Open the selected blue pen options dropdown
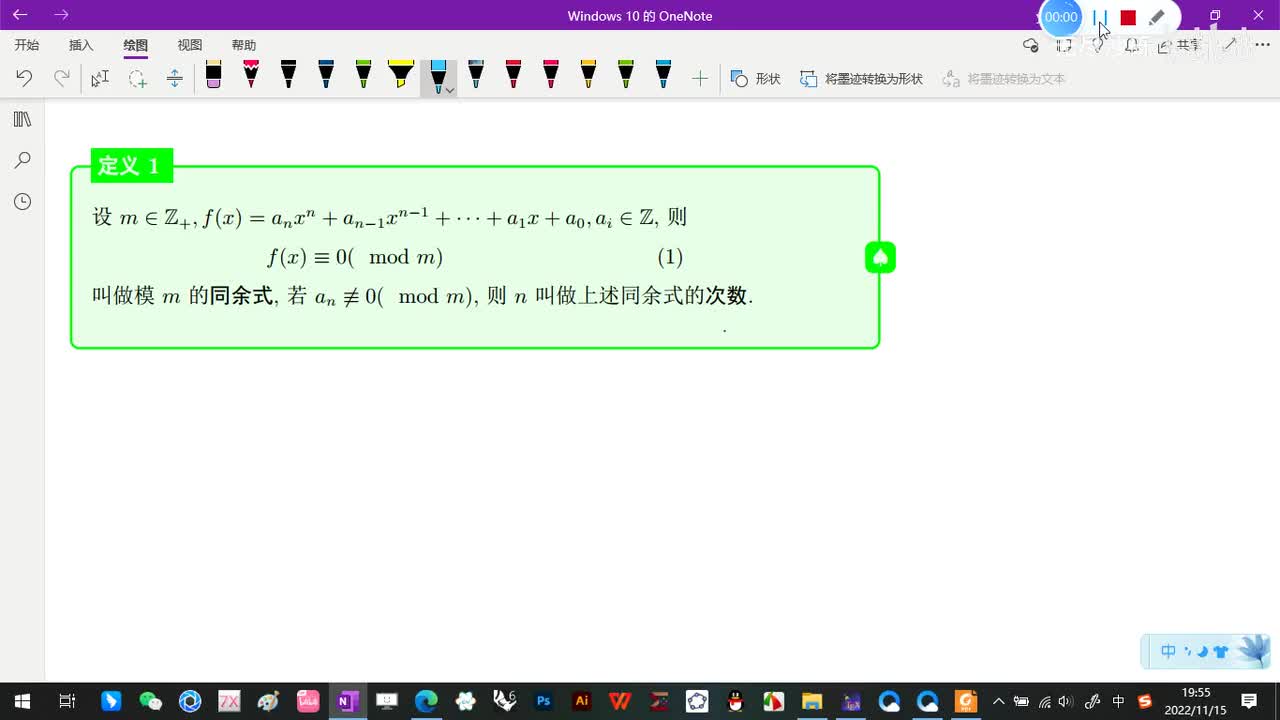 click(450, 90)
